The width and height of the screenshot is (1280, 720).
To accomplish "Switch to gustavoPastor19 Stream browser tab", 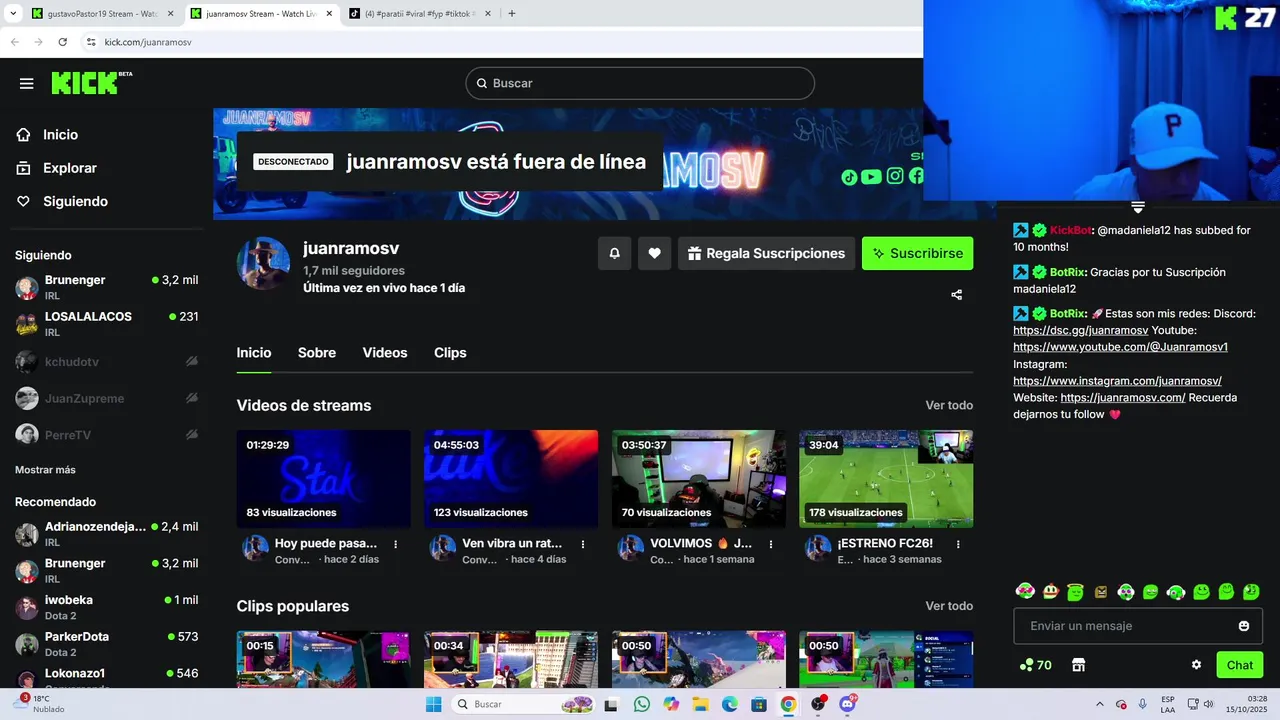I will [x=102, y=14].
